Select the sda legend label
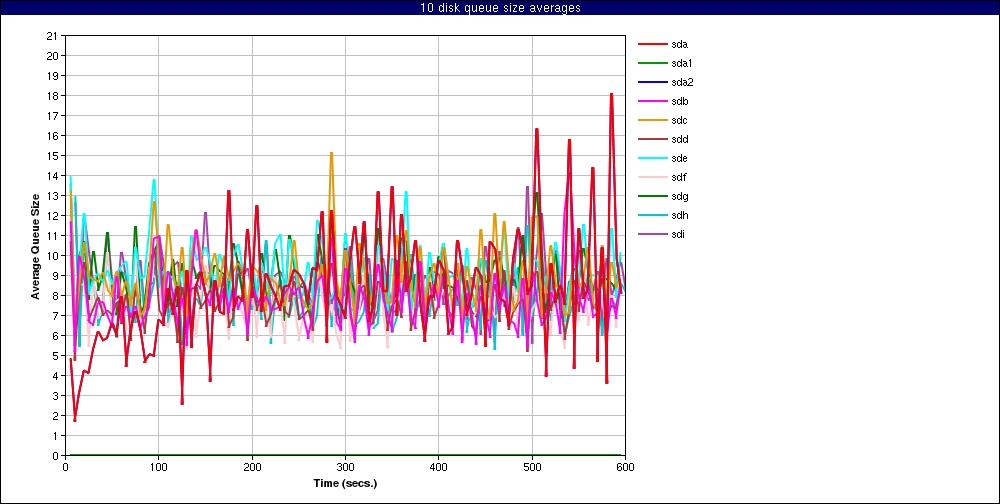 (x=679, y=45)
